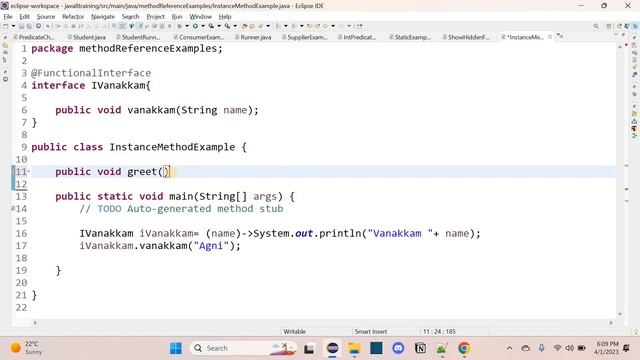Screen dimensions: 640x360
Task: Open the Help menu
Action: coord(225,17)
